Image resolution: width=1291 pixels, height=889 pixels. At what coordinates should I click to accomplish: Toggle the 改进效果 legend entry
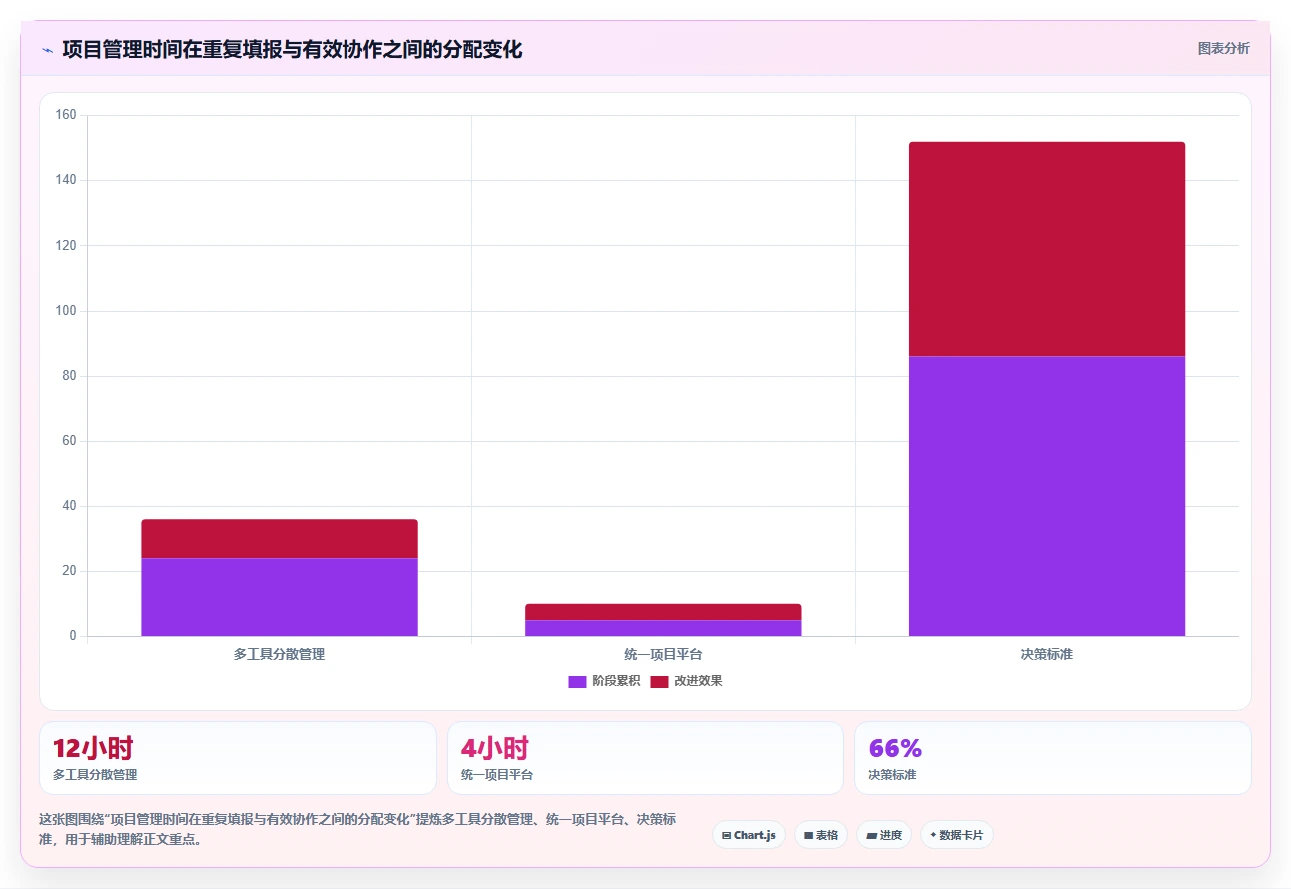coord(686,681)
